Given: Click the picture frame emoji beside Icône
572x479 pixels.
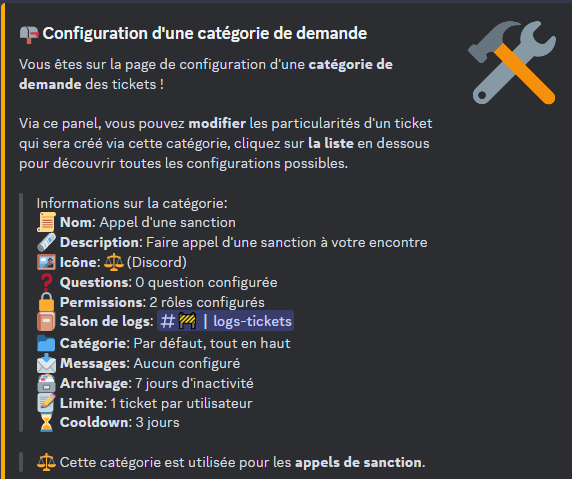Looking at the screenshot, I should point(46,262).
